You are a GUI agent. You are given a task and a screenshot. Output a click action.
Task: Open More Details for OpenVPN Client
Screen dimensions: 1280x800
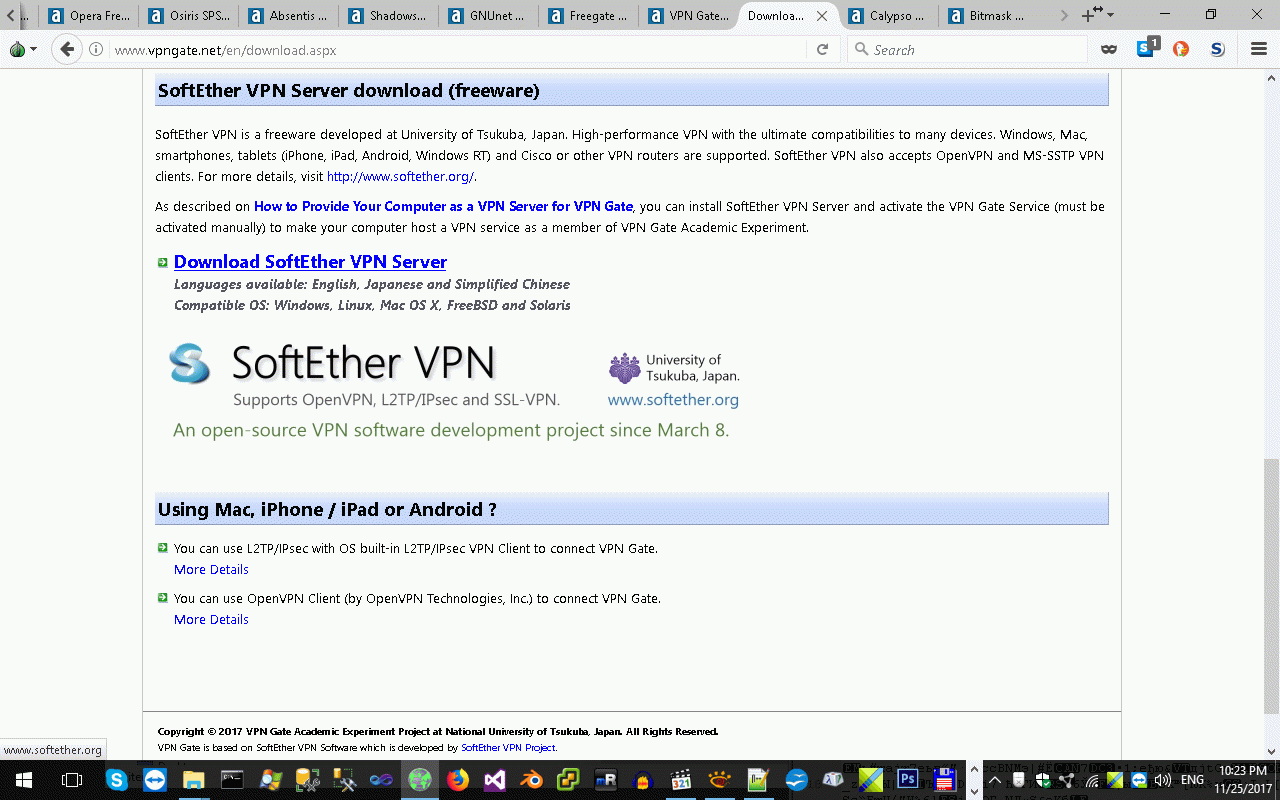coord(211,620)
